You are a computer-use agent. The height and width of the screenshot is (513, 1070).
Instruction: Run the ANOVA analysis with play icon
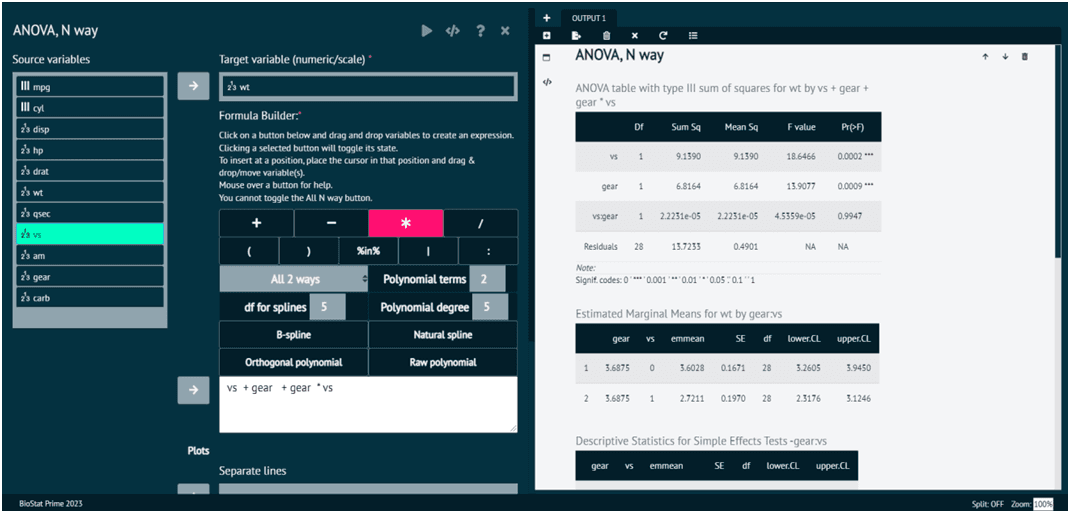point(427,31)
